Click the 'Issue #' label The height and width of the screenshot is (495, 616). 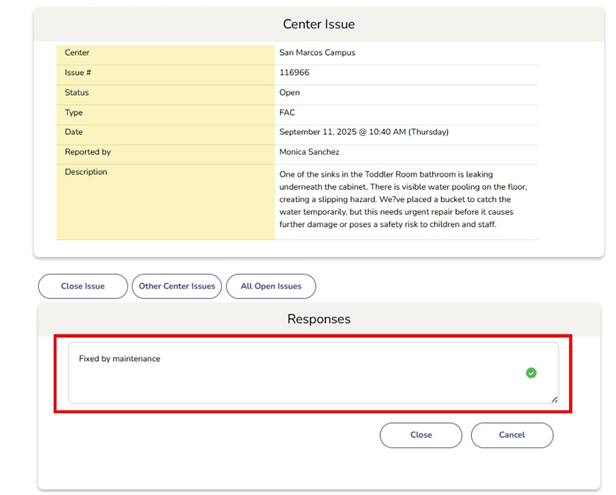[78, 73]
